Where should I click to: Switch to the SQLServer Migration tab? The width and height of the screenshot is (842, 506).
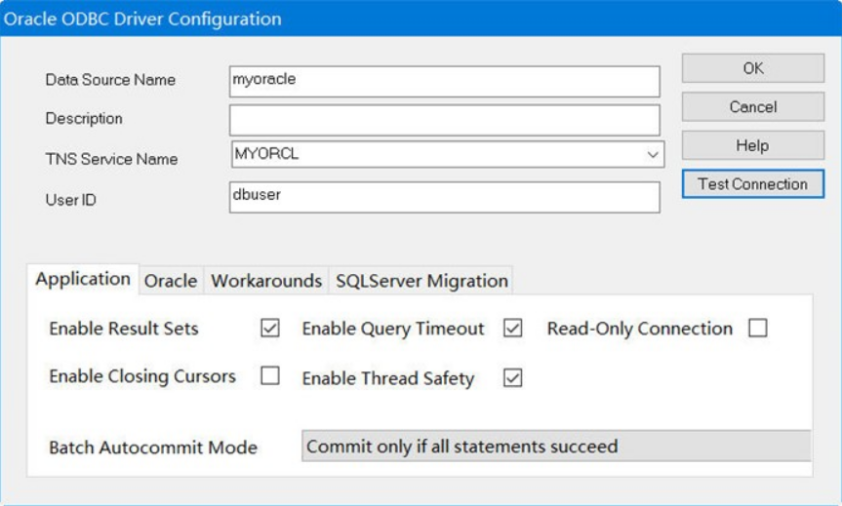pos(422,281)
